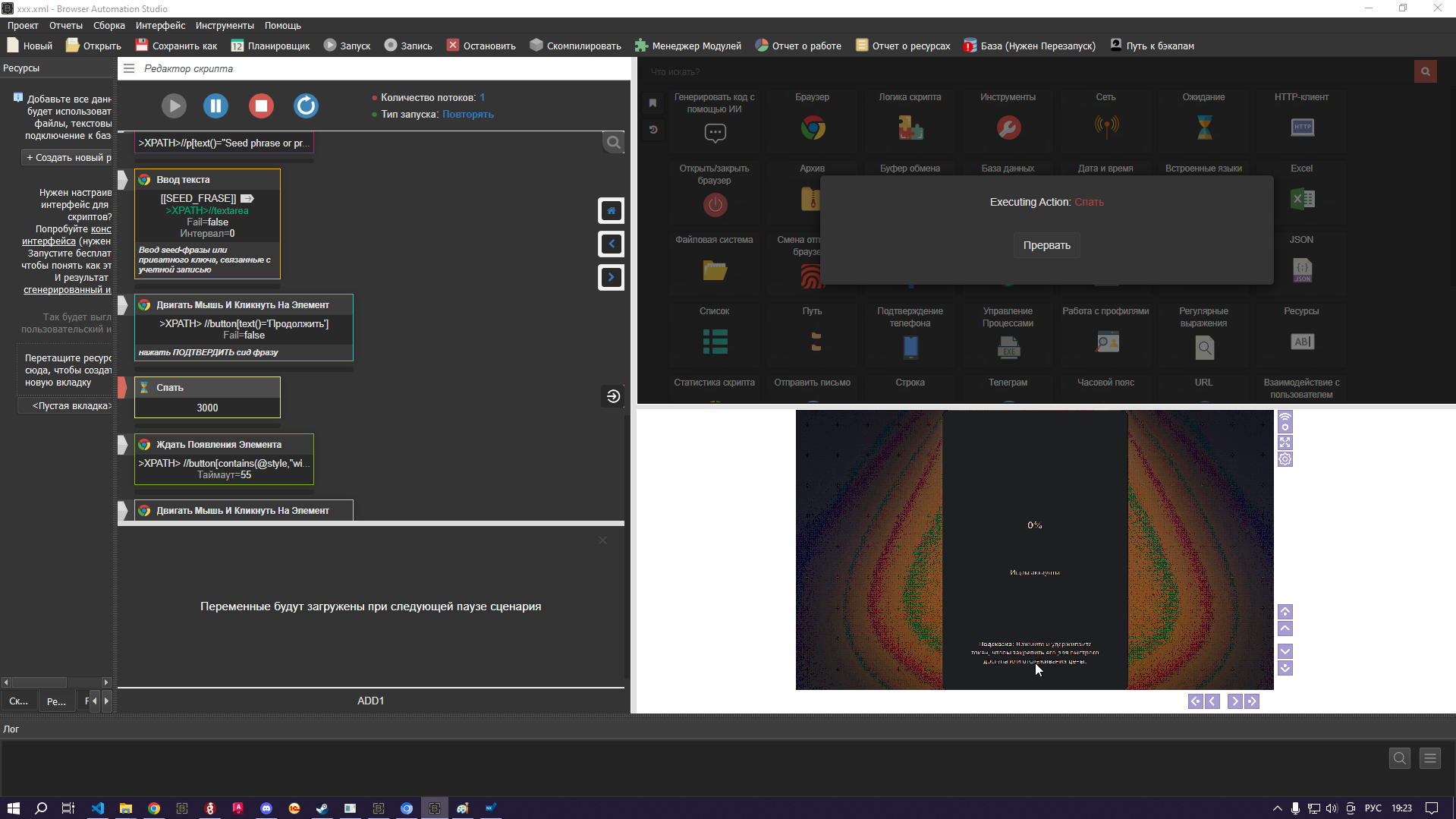Toggle the breakpoint marker on Спать action
This screenshot has width=1456, height=819.
(123, 388)
